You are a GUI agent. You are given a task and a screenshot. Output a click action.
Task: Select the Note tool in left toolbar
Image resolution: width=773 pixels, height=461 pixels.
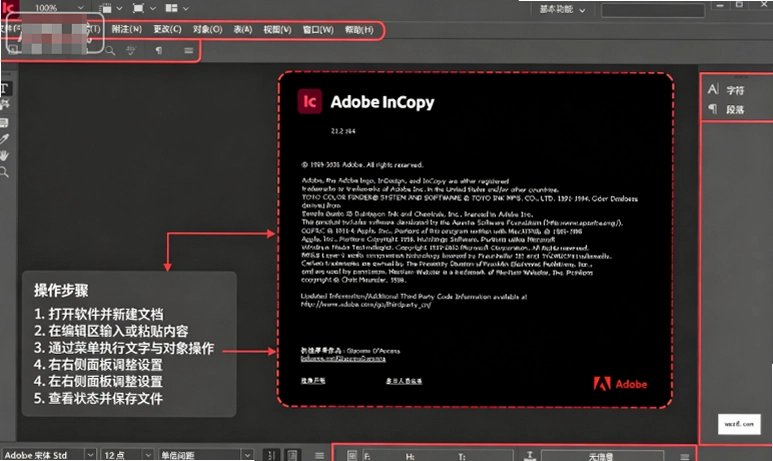click(4, 122)
